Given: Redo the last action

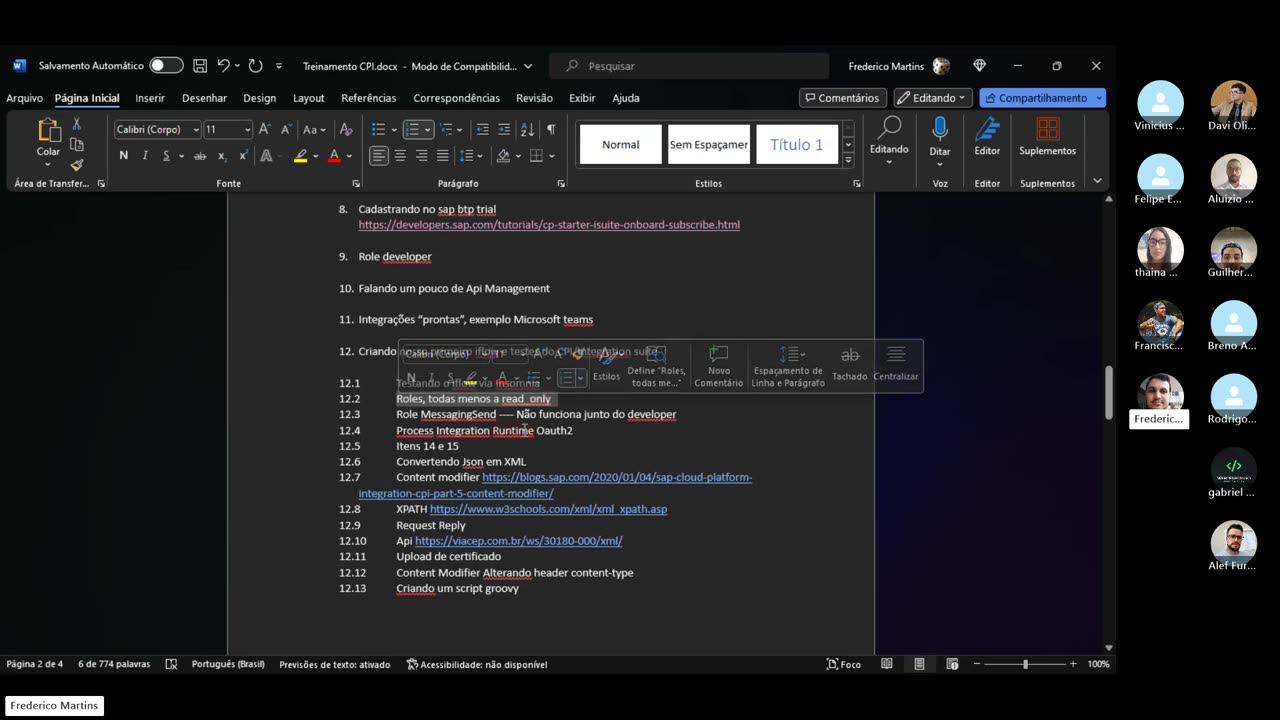Looking at the screenshot, I should pyautogui.click(x=256, y=66).
